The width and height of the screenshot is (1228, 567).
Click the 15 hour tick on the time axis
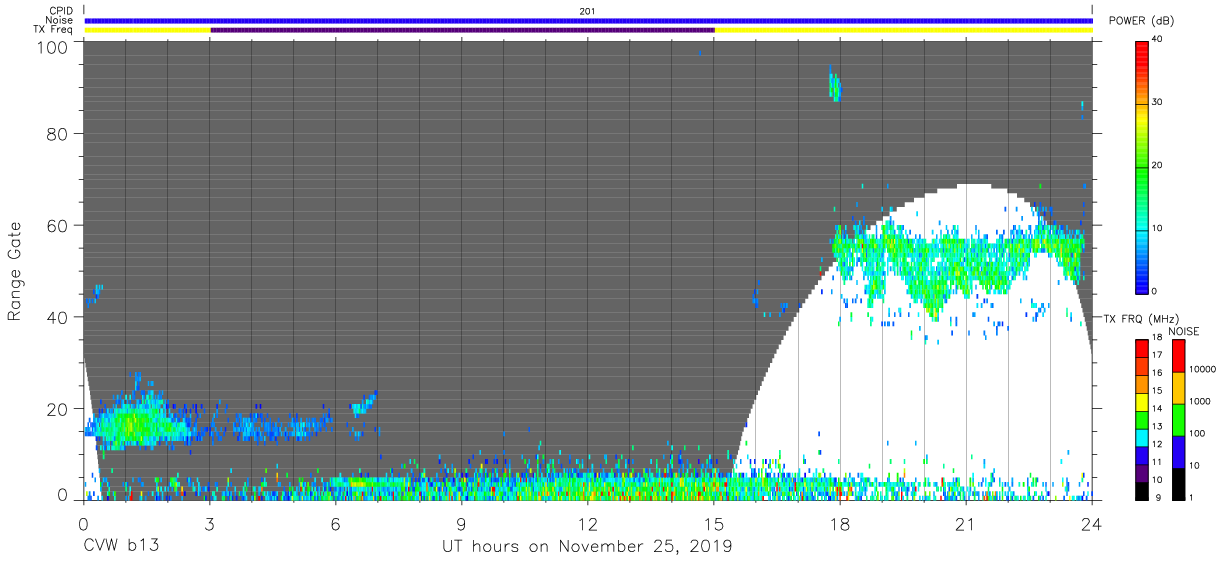point(713,523)
